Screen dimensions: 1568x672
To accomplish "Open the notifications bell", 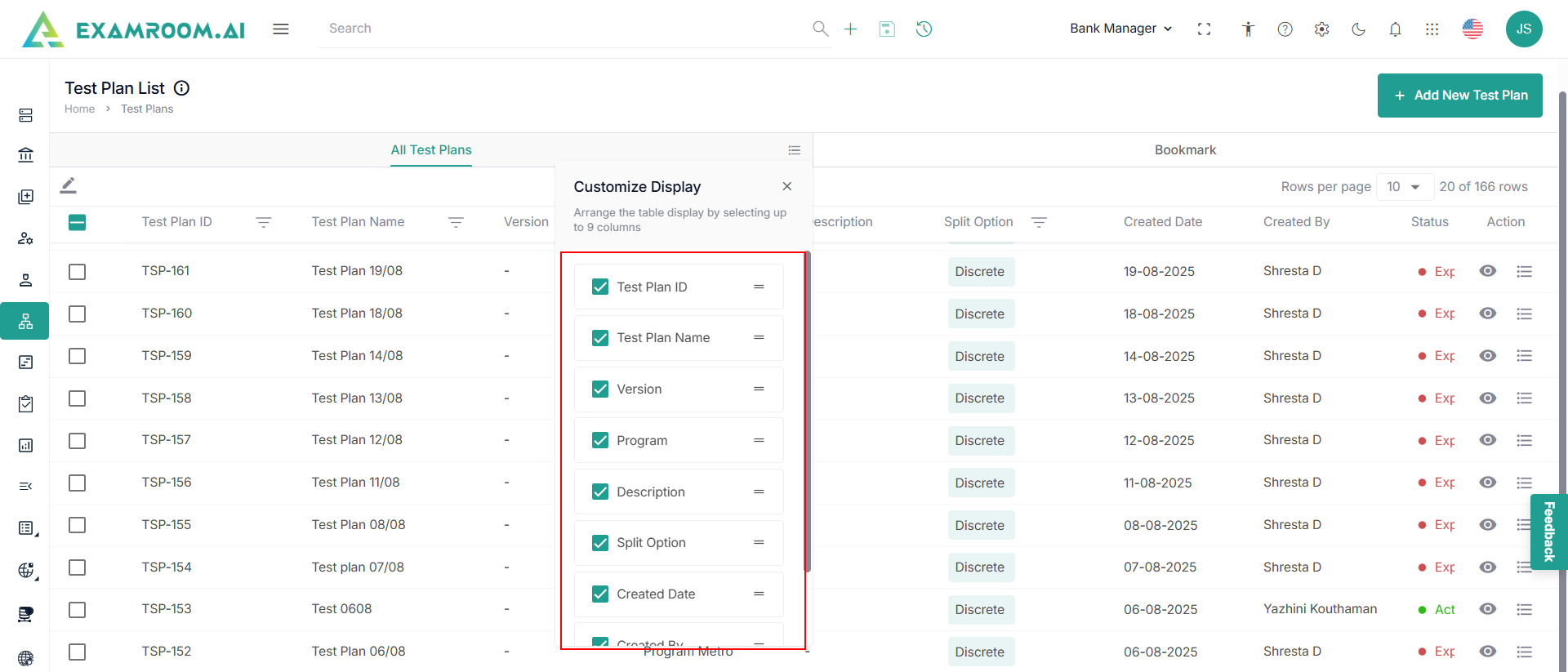I will [x=1395, y=29].
